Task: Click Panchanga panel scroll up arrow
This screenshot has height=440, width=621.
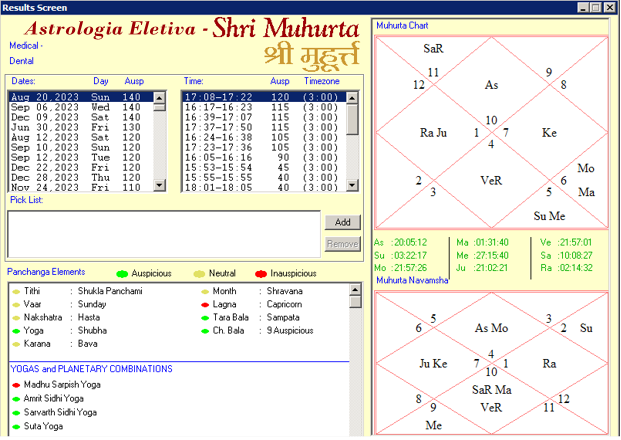Action: 355,290
